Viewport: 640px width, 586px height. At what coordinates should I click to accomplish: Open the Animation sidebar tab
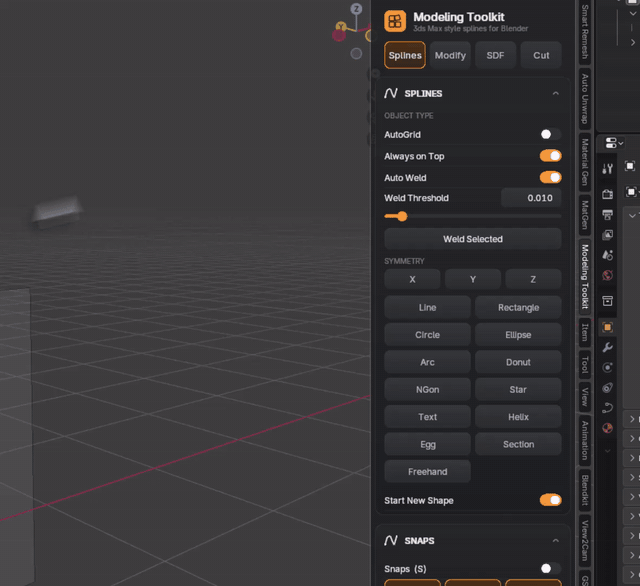pyautogui.click(x=585, y=440)
